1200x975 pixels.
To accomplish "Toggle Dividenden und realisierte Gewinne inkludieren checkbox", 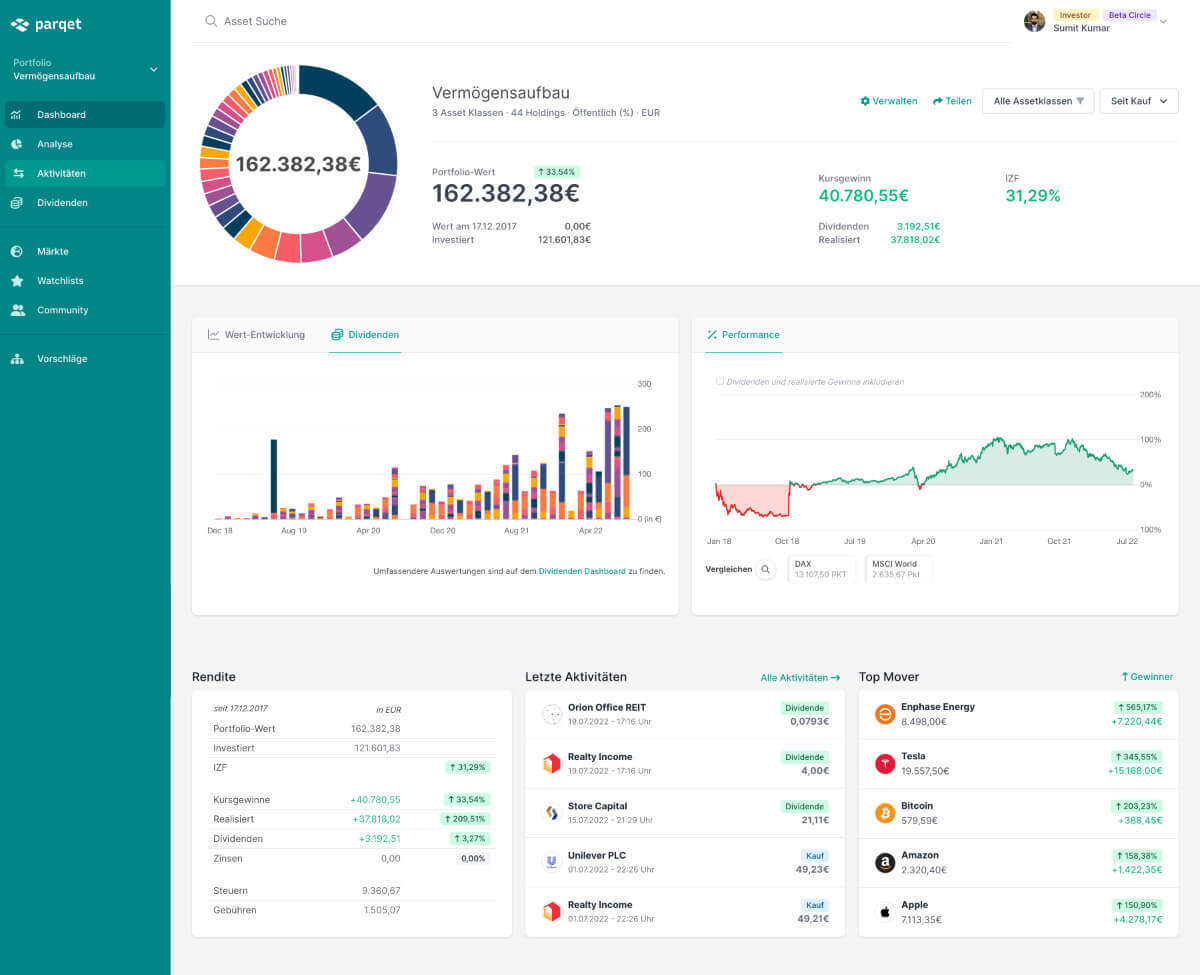I will pos(720,381).
